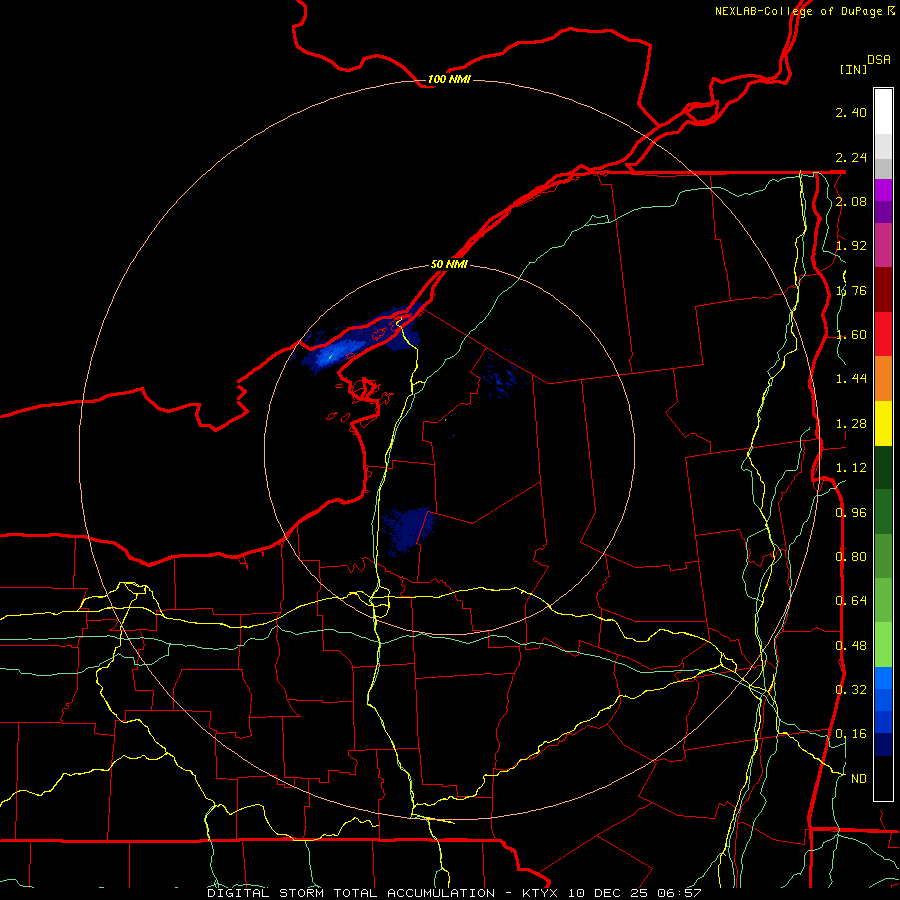The height and width of the screenshot is (900, 900).
Task: Select the 50 NMI range ring label
Action: point(449,264)
